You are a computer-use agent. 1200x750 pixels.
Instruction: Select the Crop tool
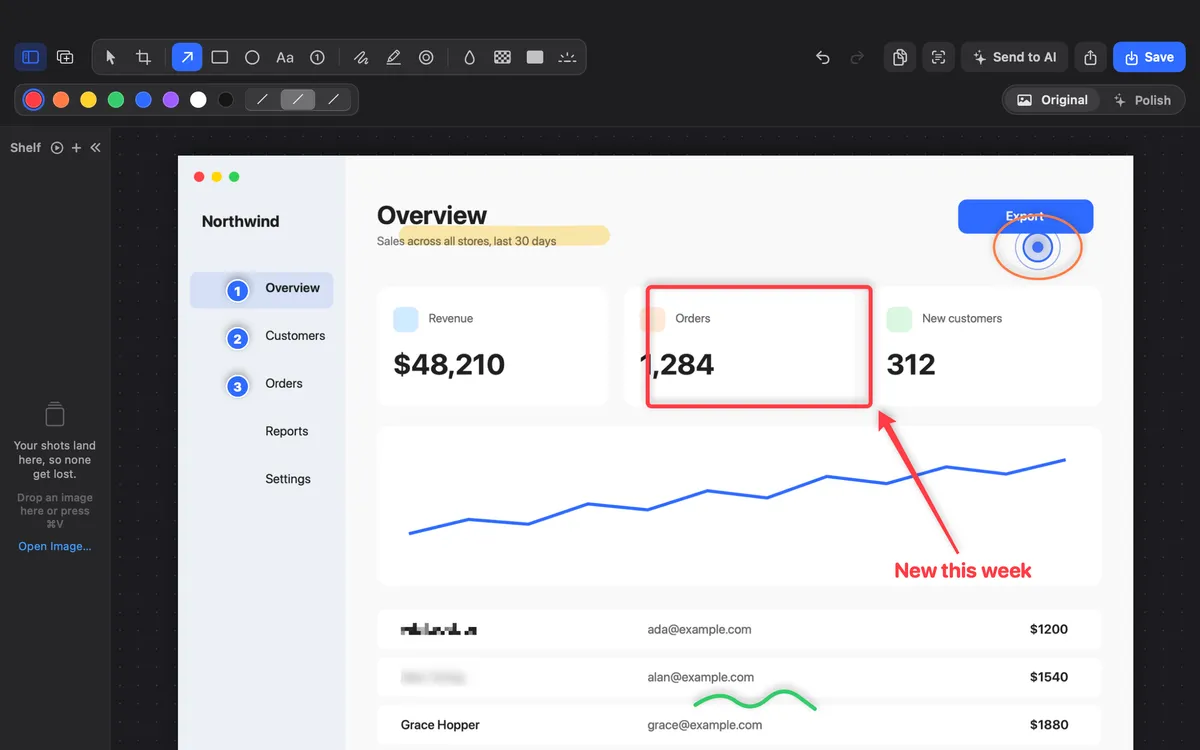click(143, 57)
